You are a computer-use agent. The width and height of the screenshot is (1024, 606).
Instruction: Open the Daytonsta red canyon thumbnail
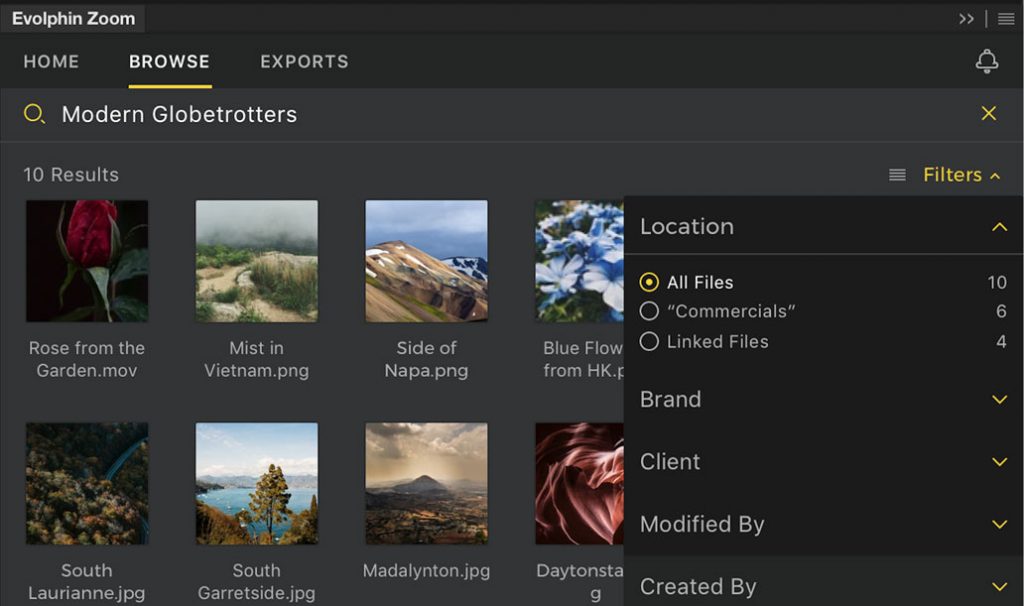click(580, 484)
